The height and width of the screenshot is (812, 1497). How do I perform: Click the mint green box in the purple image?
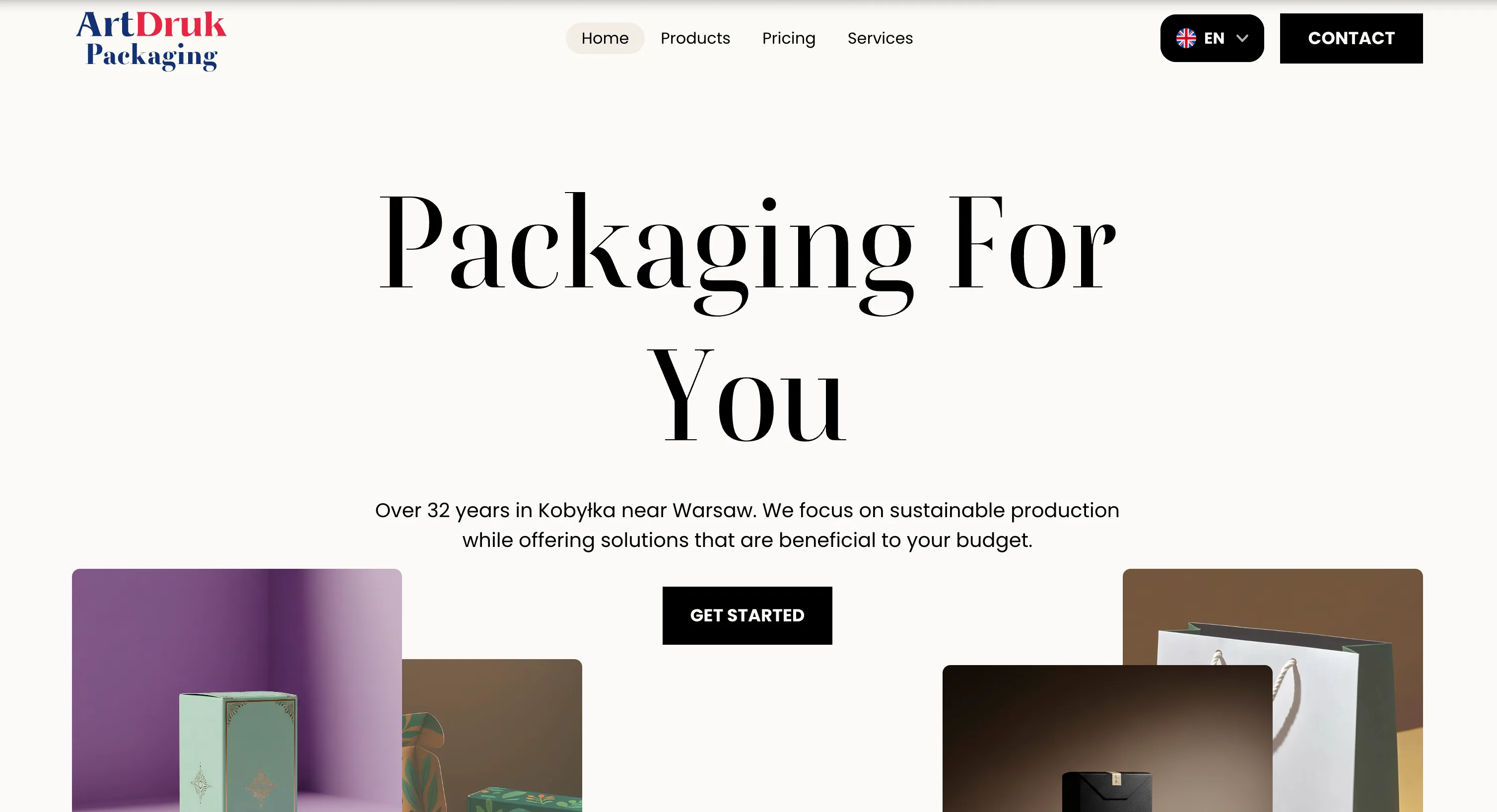238,751
